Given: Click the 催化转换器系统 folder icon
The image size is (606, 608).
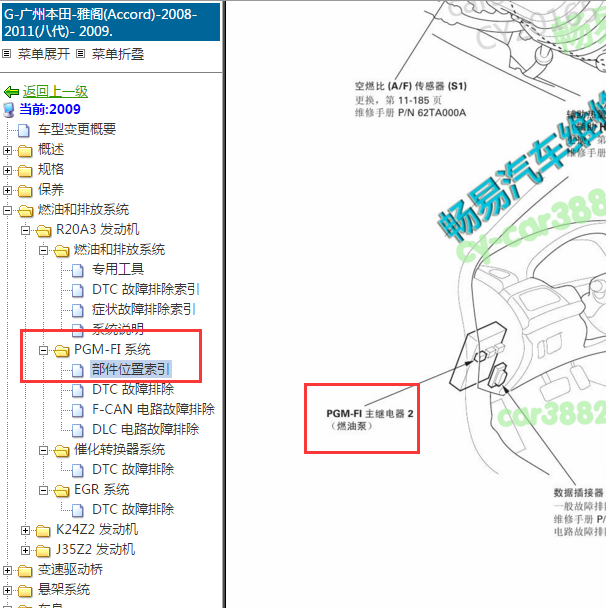Looking at the screenshot, I should tap(62, 451).
